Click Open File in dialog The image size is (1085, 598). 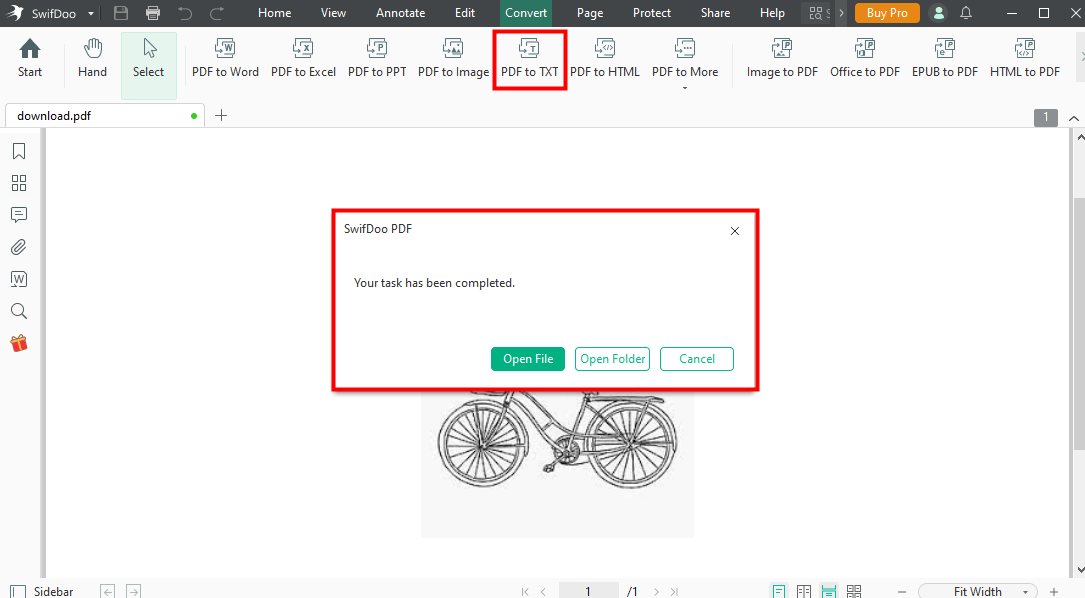(x=528, y=359)
